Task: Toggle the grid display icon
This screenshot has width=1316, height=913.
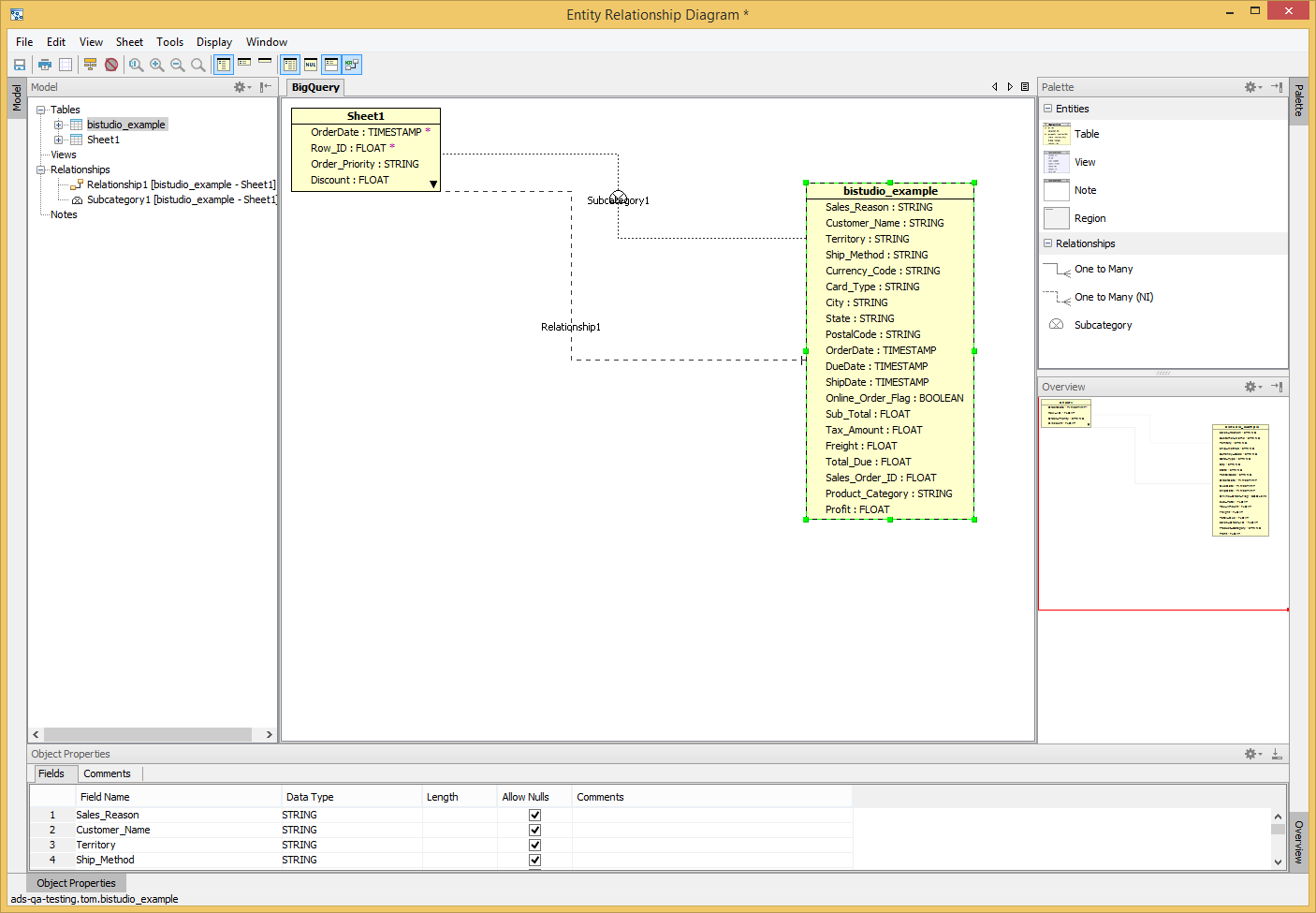Action: pyautogui.click(x=66, y=65)
